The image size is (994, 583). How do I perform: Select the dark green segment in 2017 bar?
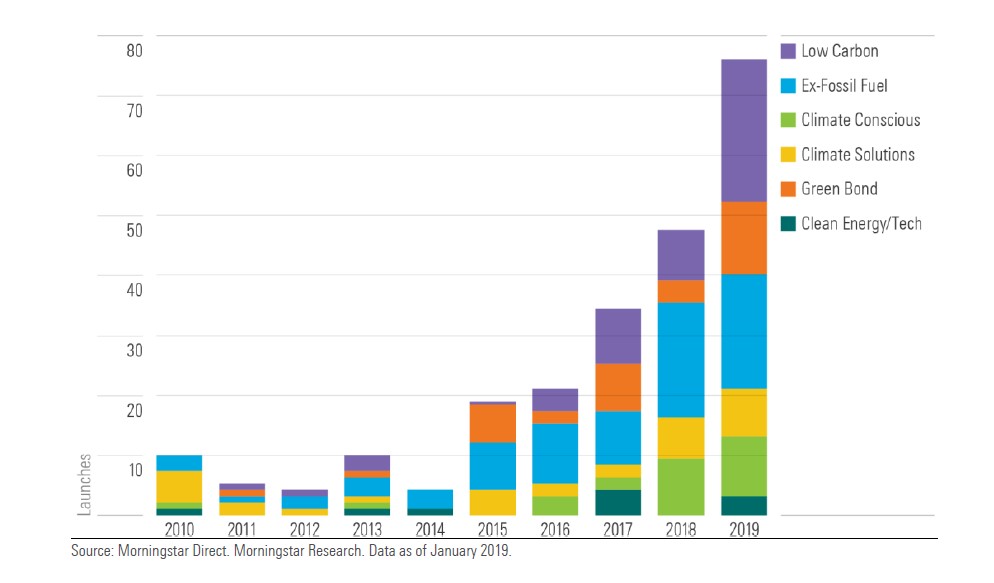pos(617,502)
